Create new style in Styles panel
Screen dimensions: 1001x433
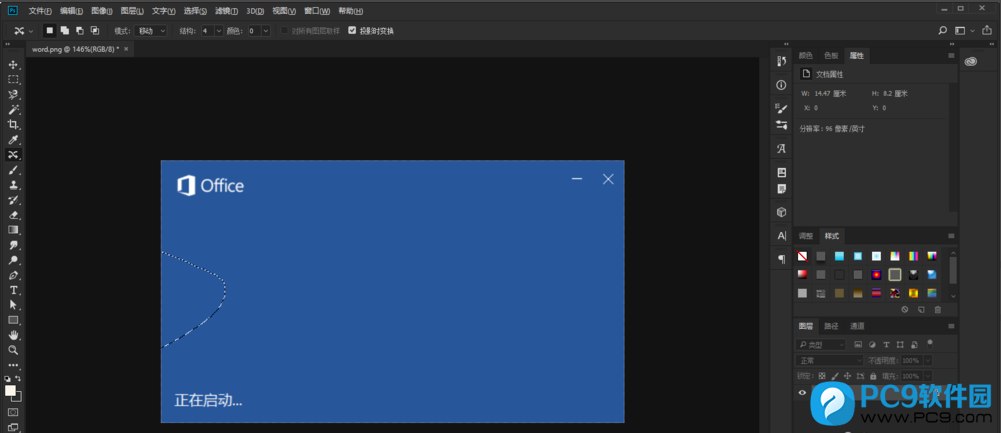tap(921, 310)
